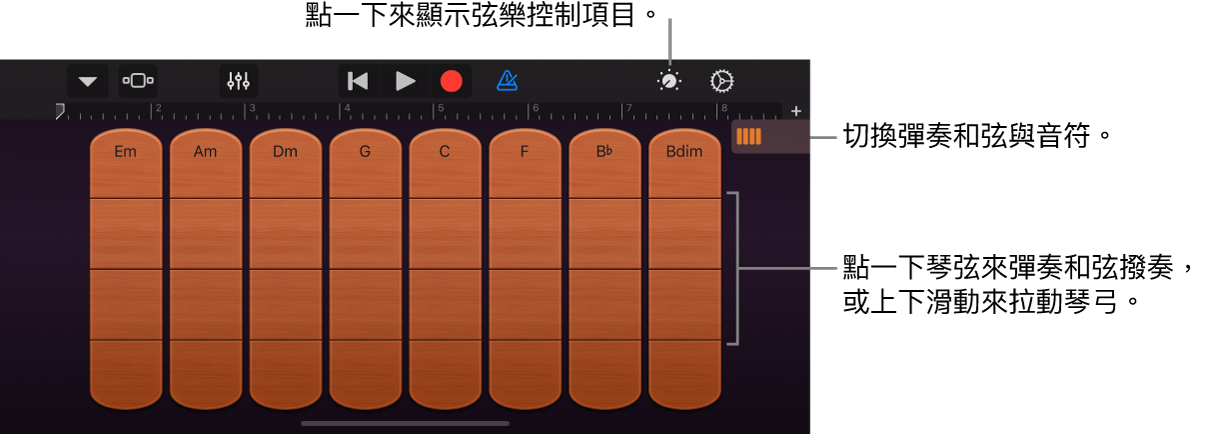
Task: Open the controls knob icon
Action: [x=669, y=81]
